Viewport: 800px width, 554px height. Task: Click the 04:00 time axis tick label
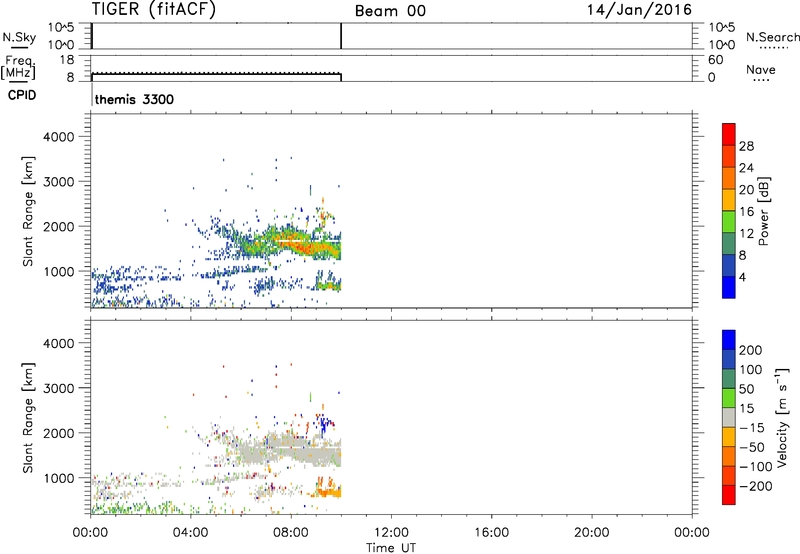(190, 533)
